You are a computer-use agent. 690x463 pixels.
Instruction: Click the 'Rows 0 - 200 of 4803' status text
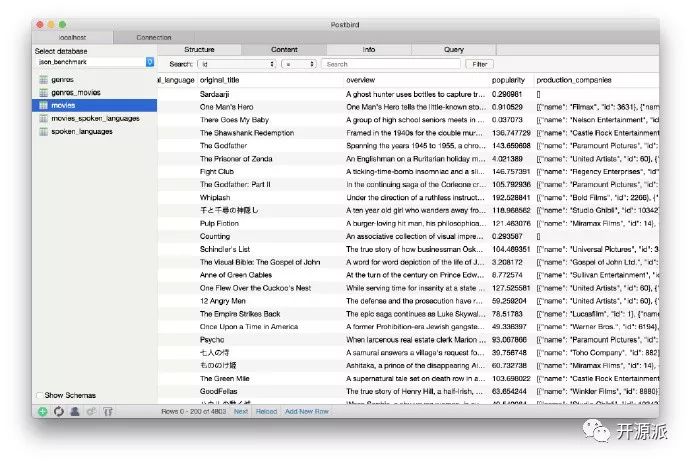pyautogui.click(x=194, y=412)
